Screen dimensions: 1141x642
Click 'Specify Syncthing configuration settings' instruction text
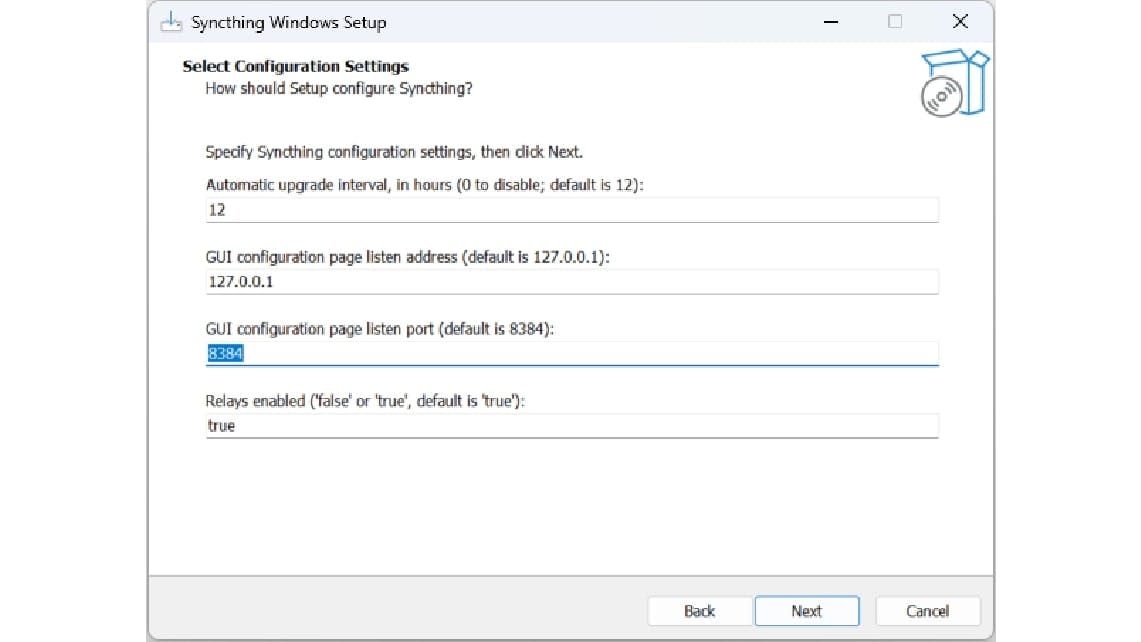(394, 152)
